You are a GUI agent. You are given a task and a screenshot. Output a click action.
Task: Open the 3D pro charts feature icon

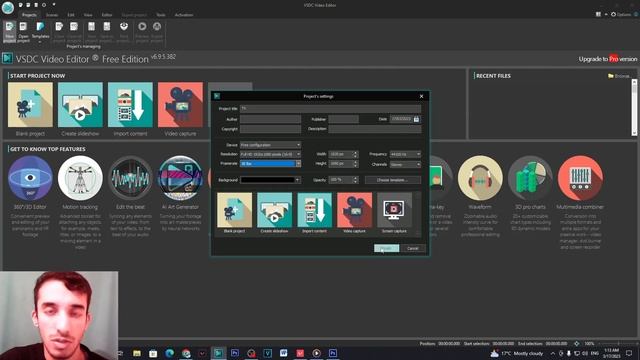[530, 178]
